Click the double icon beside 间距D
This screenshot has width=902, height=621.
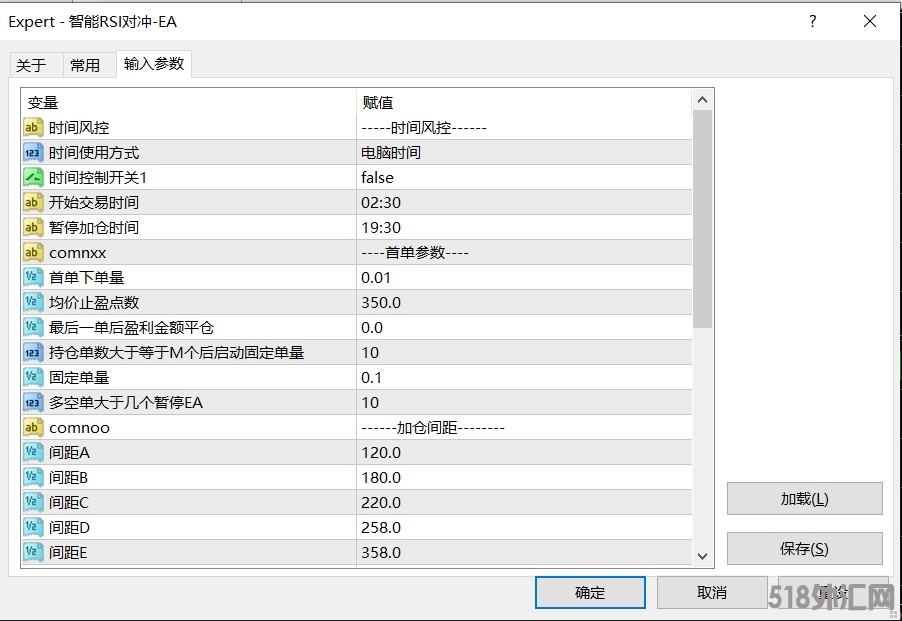[33, 528]
